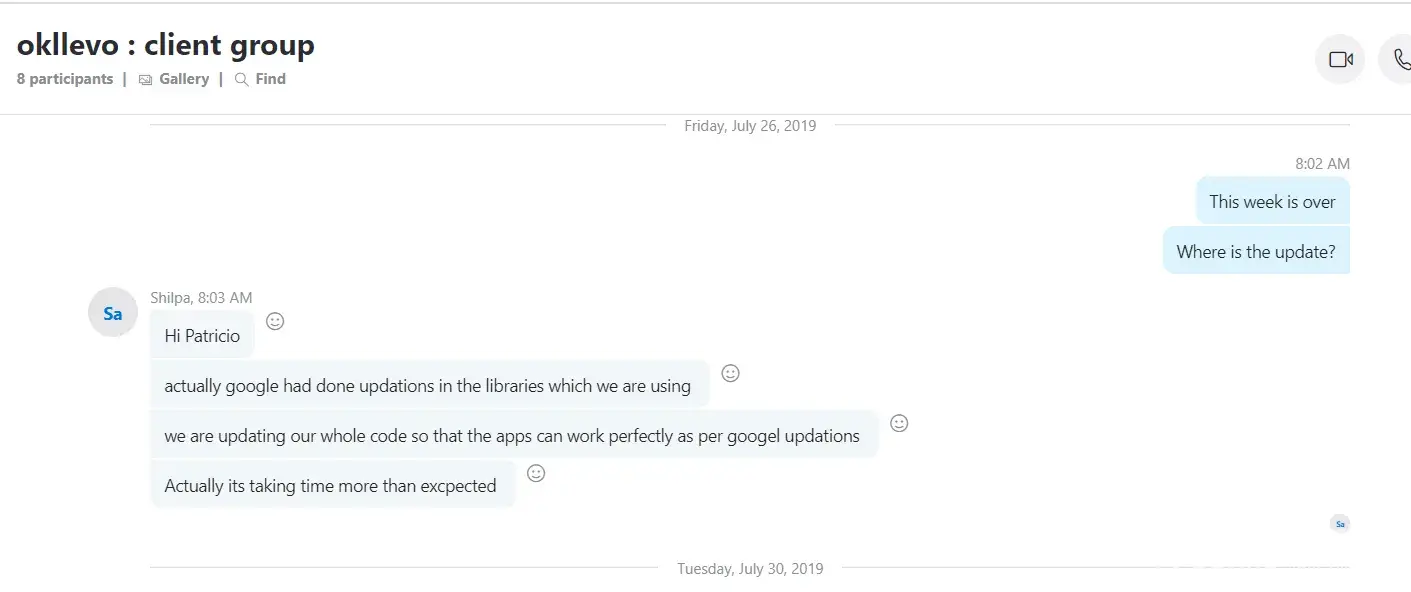
Task: Open the Gallery link
Action: [x=184, y=79]
